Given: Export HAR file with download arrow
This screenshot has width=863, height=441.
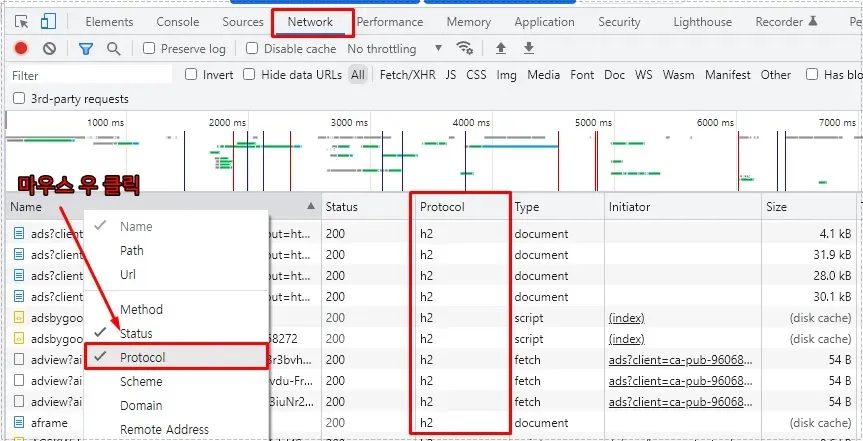Looking at the screenshot, I should pyautogui.click(x=528, y=48).
